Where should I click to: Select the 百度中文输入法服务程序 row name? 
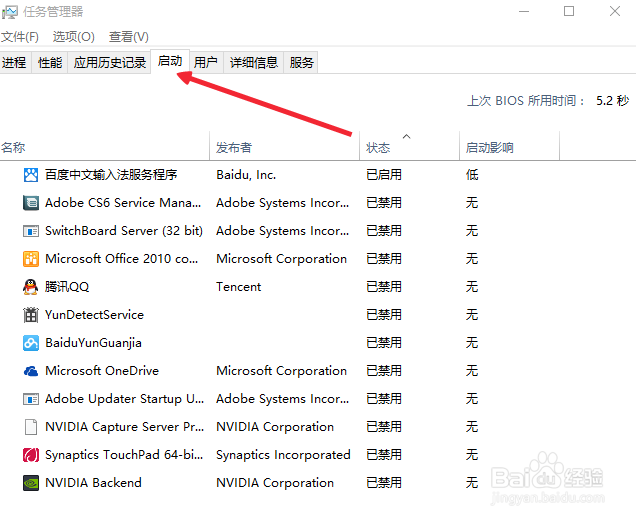111,175
